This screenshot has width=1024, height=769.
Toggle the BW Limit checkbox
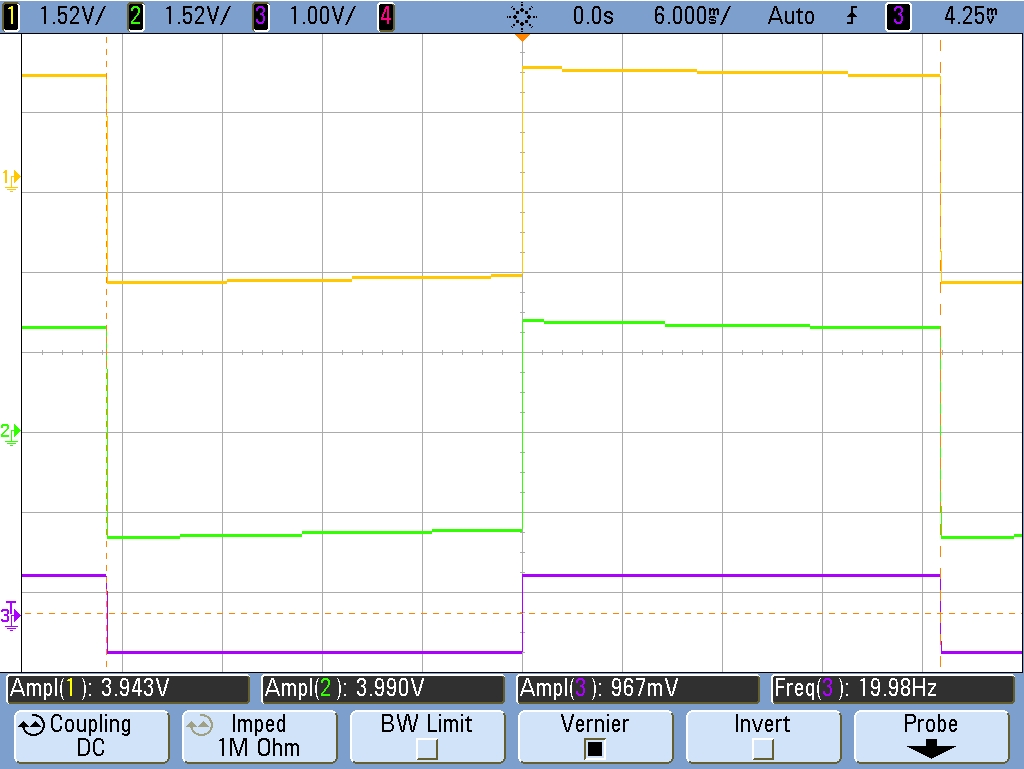point(427,749)
